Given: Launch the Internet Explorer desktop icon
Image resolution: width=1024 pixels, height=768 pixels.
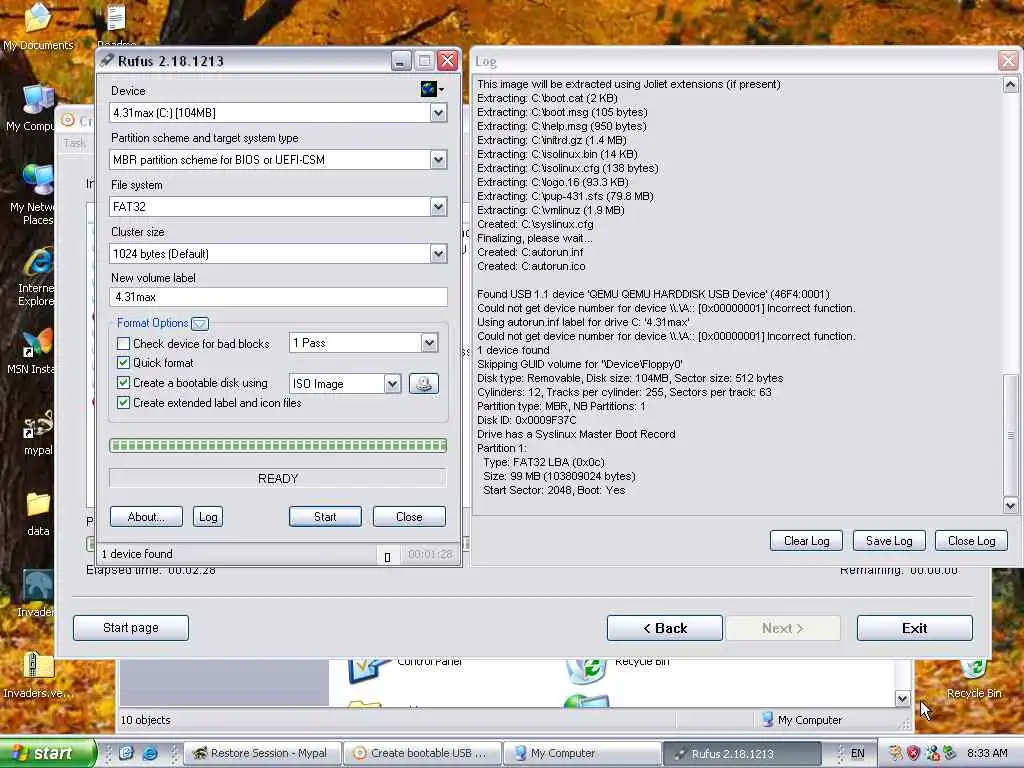Looking at the screenshot, I should click(36, 278).
